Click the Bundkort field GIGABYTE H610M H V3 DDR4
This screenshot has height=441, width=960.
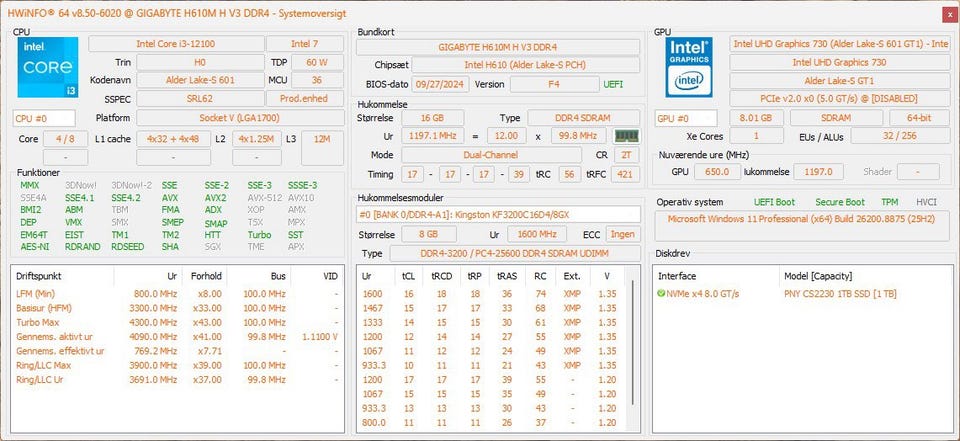498,47
